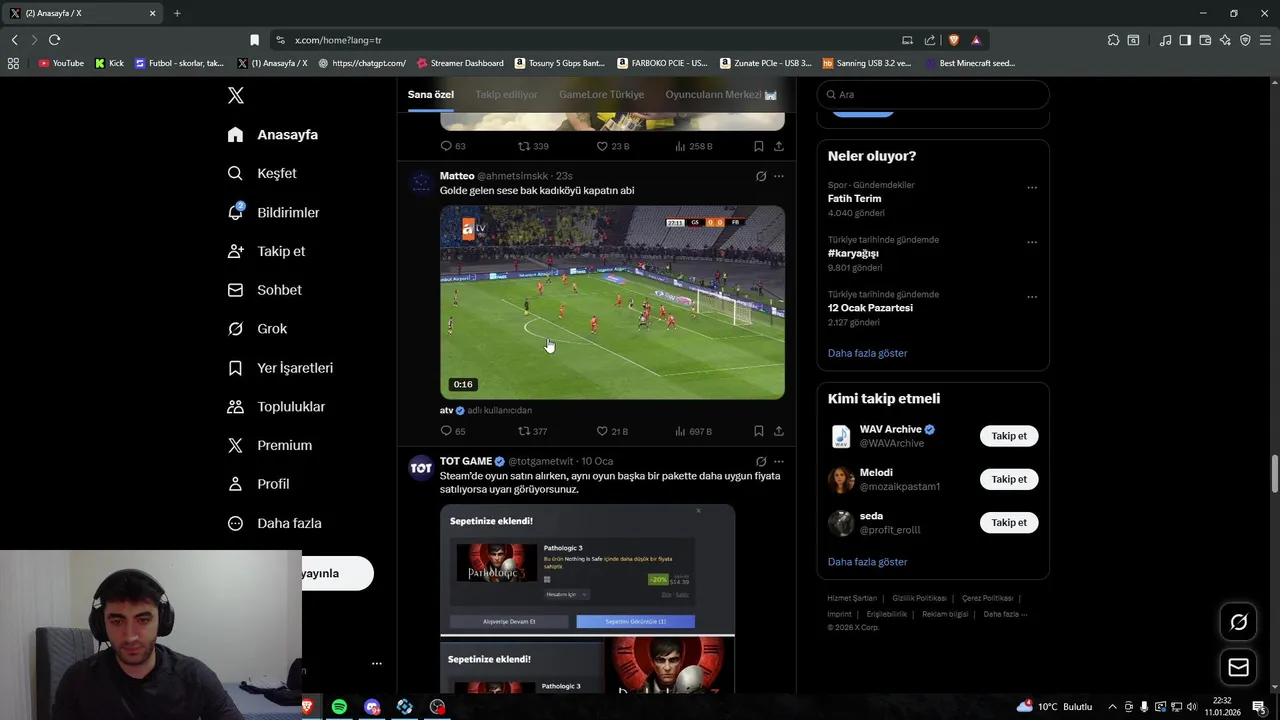Screen dimensions: 1280x720
Task: Share Matteo's football video post
Action: pos(778,431)
